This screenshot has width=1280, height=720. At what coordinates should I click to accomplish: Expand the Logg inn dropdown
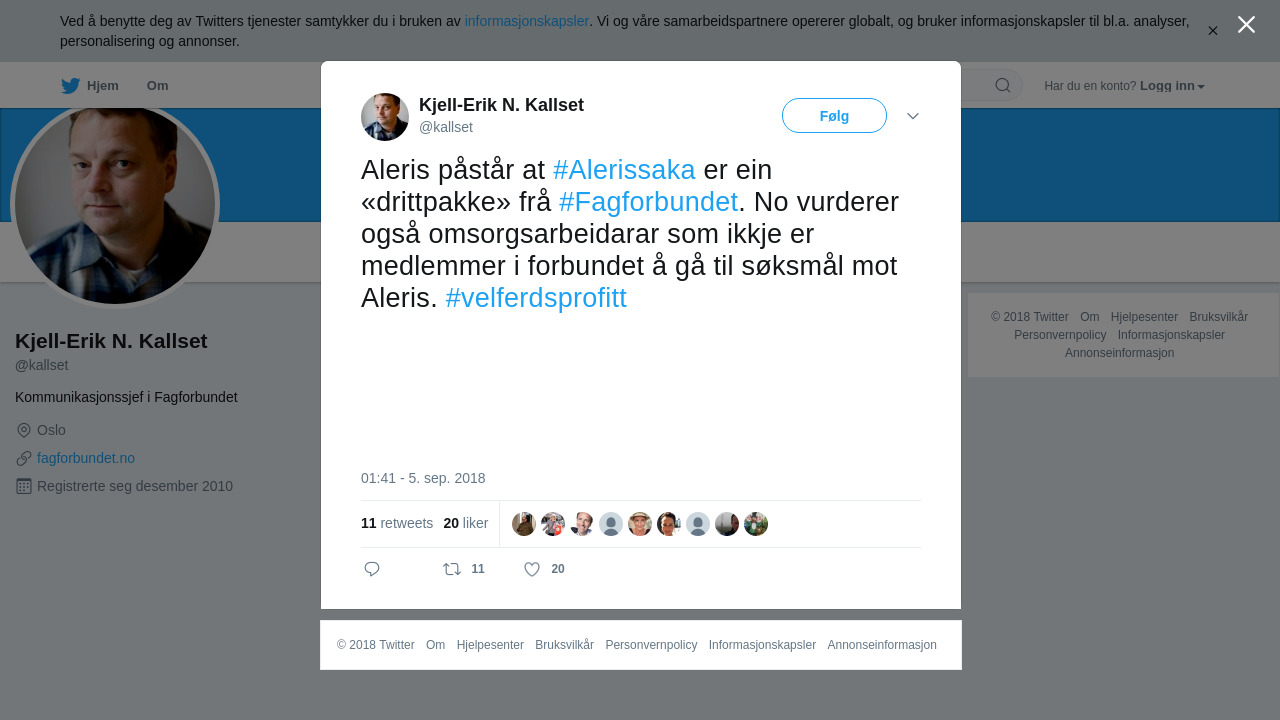[1172, 86]
